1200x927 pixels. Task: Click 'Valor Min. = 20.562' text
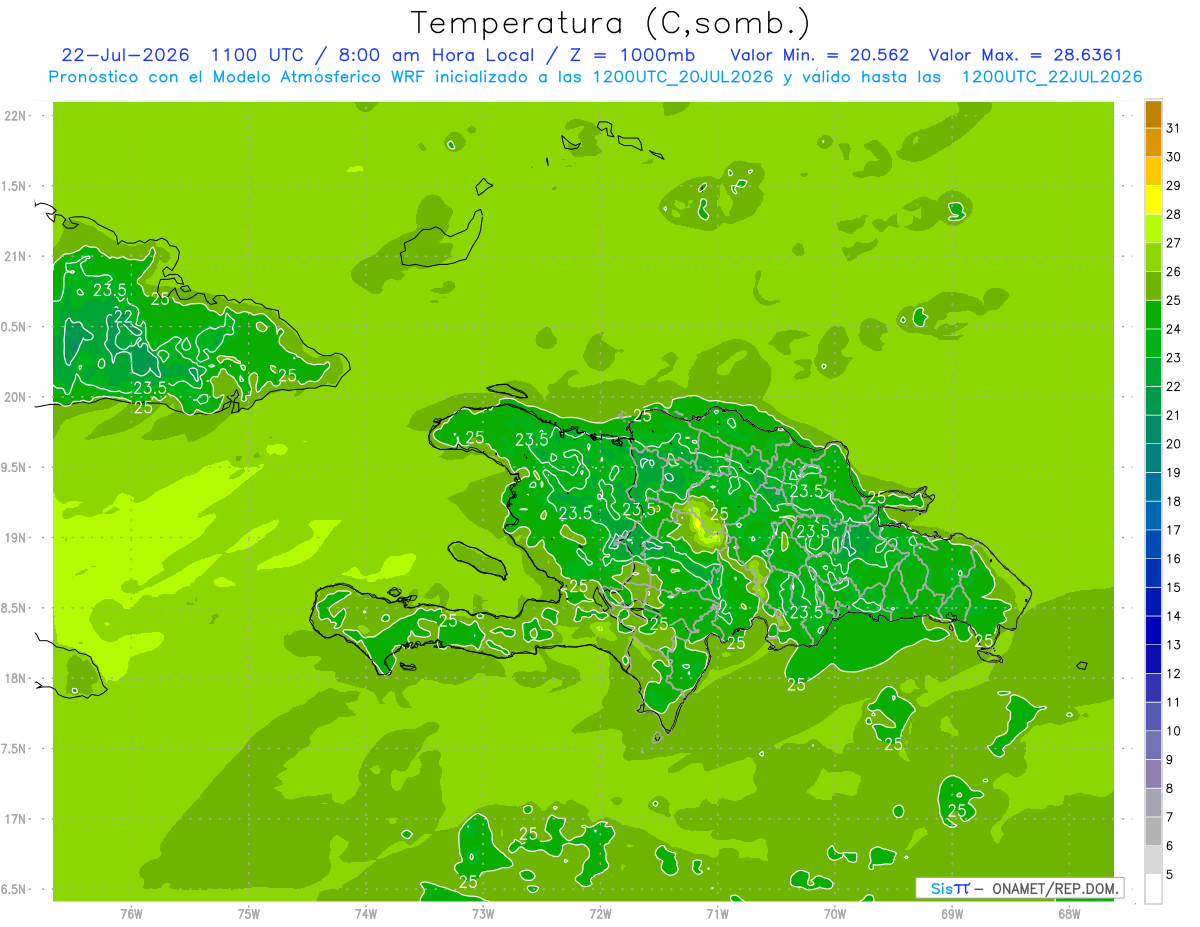point(820,54)
